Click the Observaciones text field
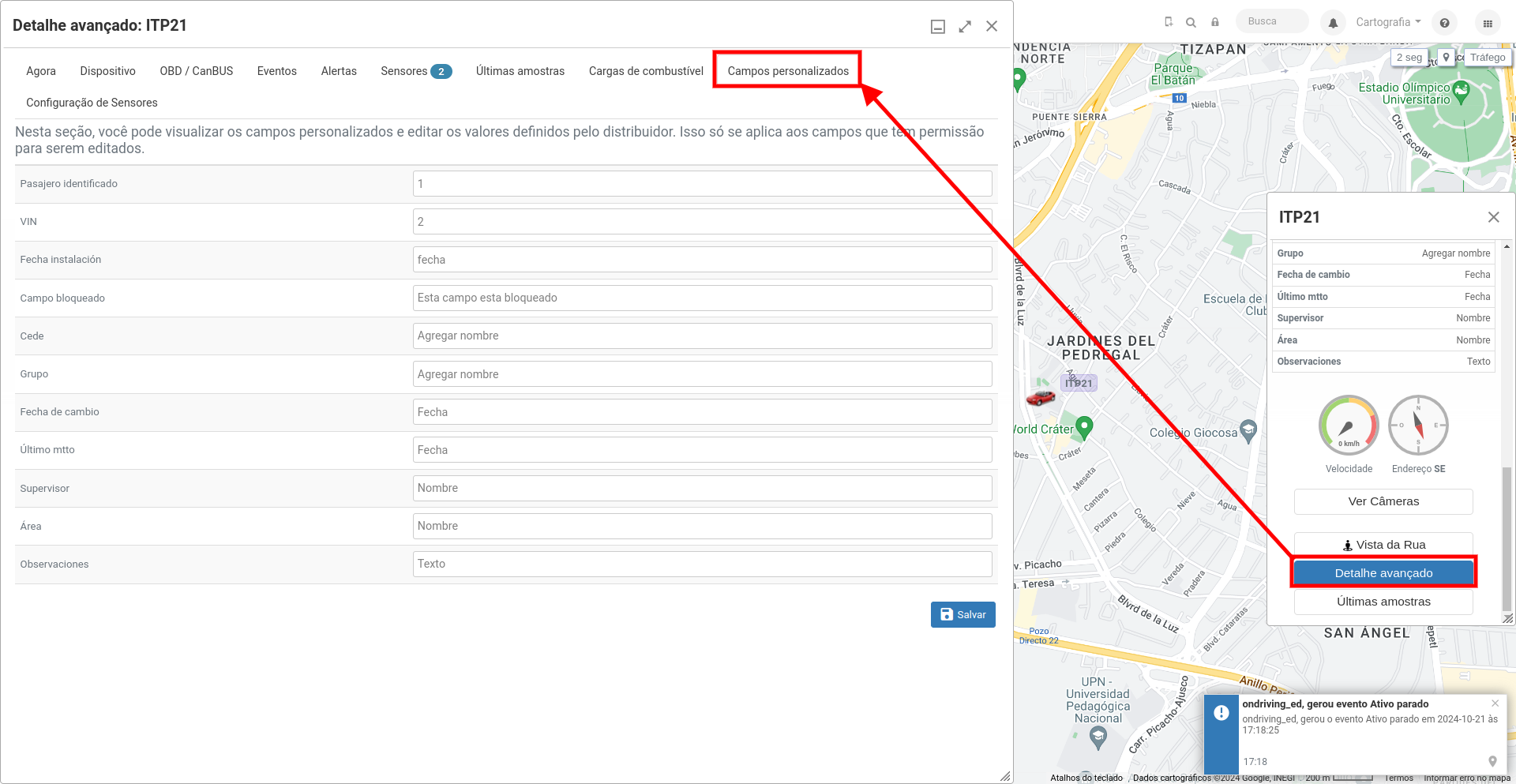The width and height of the screenshot is (1516, 784). (x=703, y=564)
